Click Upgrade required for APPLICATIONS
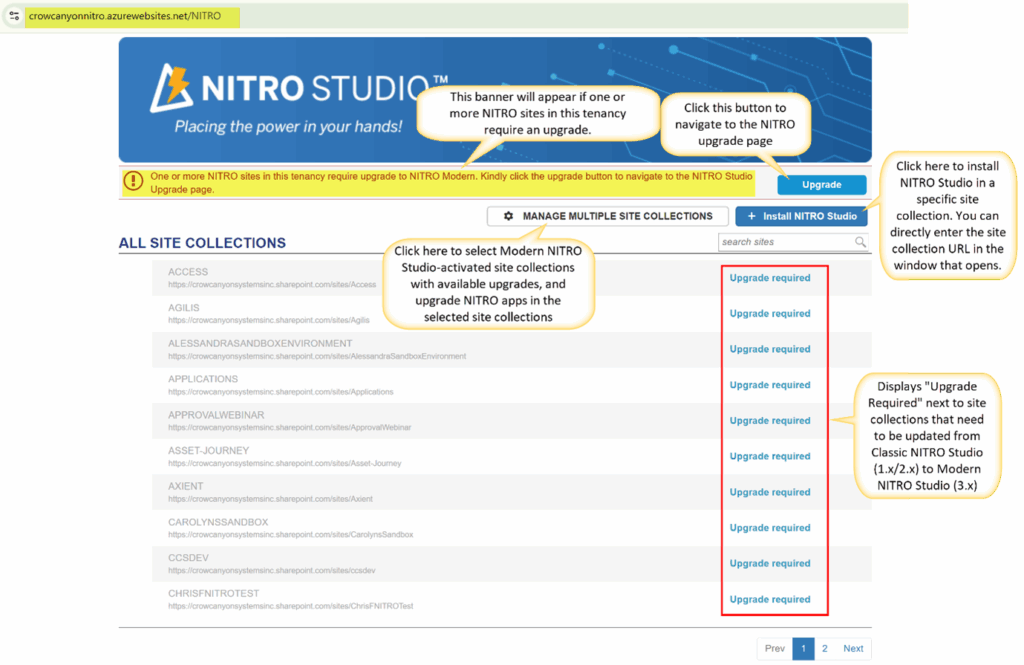 pyautogui.click(x=770, y=385)
